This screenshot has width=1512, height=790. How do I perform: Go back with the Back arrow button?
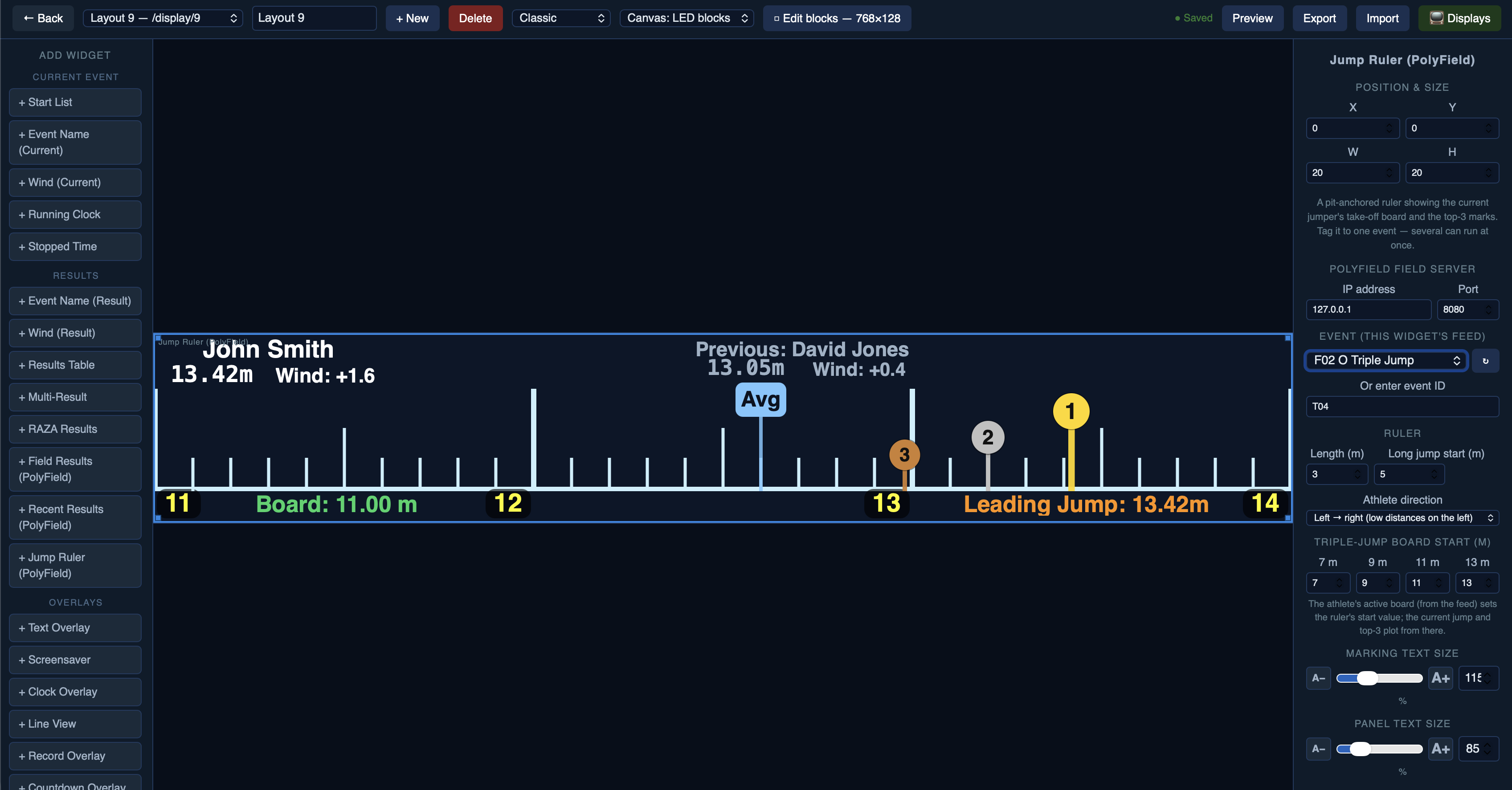43,18
